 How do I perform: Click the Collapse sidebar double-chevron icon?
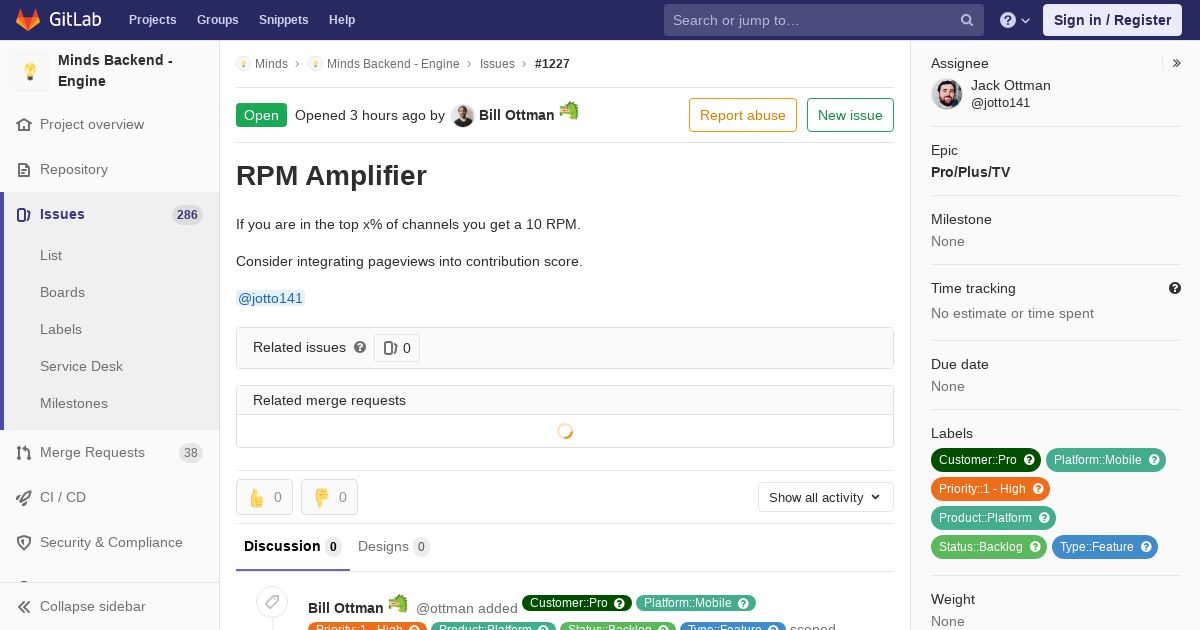(x=24, y=607)
